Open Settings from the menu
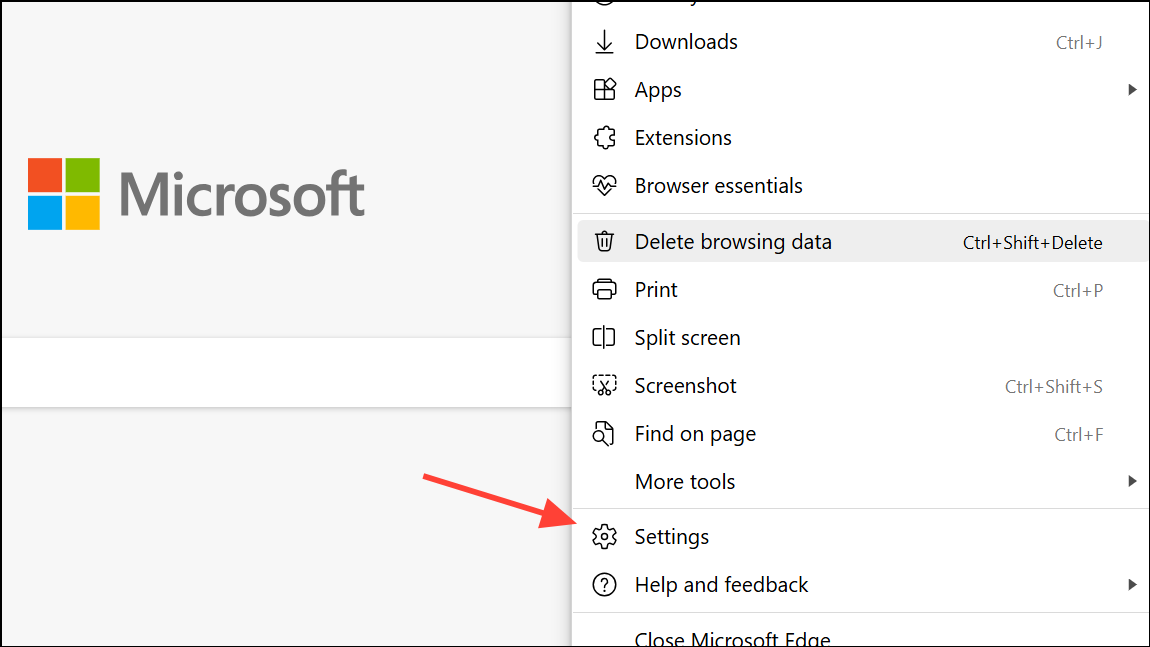The width and height of the screenshot is (1150, 647). click(671, 536)
